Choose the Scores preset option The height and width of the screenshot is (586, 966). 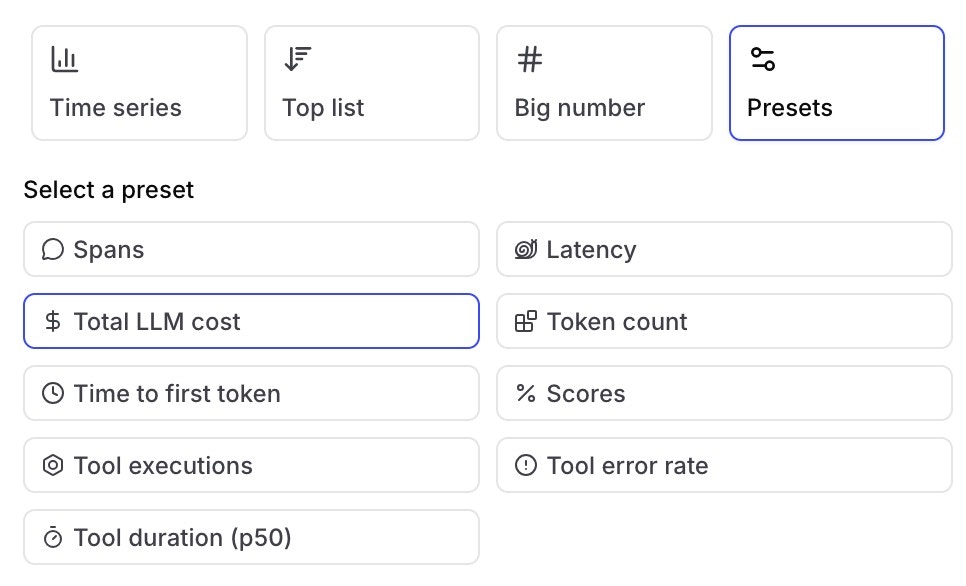coord(724,394)
